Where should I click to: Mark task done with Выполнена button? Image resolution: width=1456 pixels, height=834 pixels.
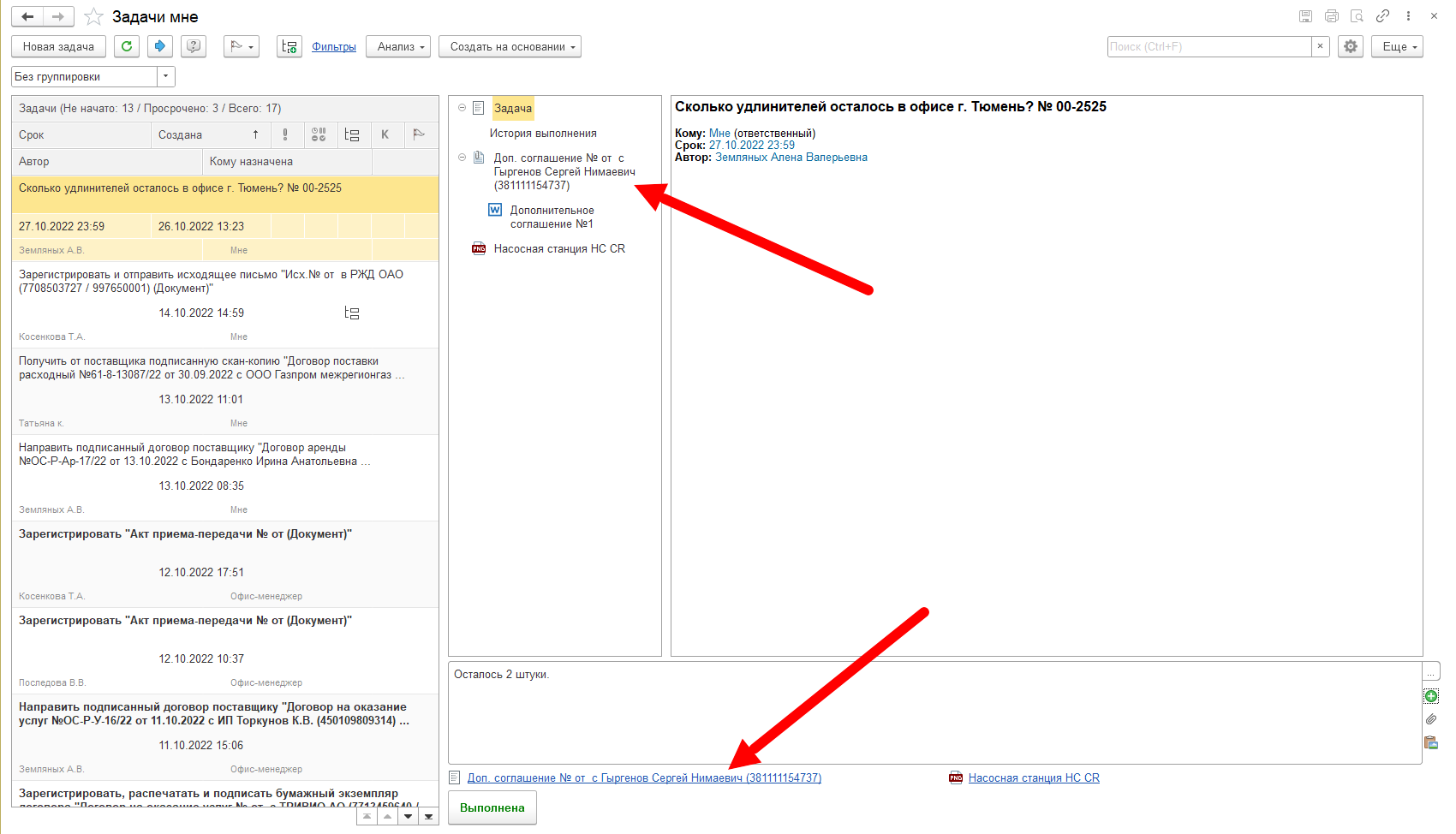(492, 807)
